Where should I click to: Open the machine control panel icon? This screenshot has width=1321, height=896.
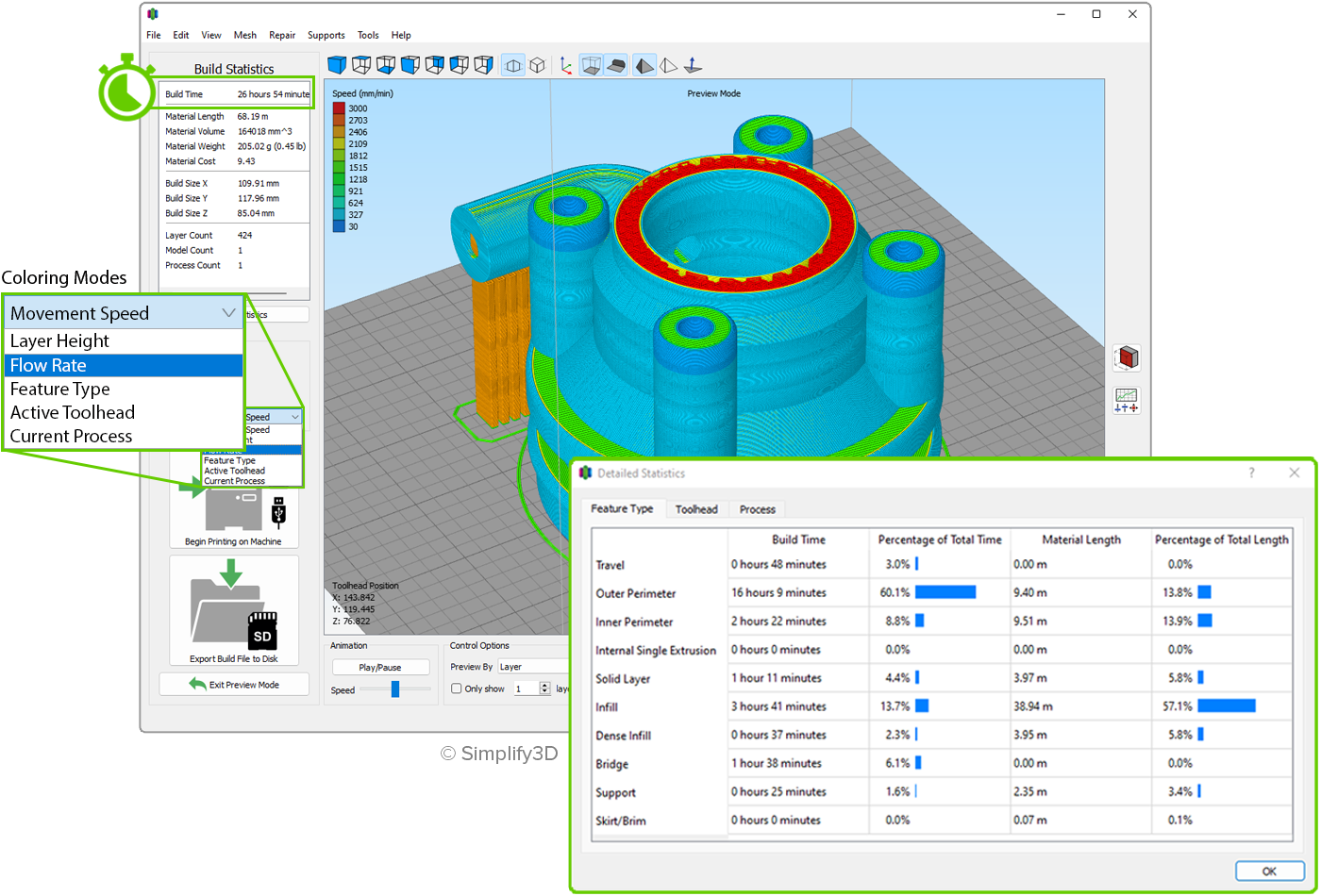1128,401
